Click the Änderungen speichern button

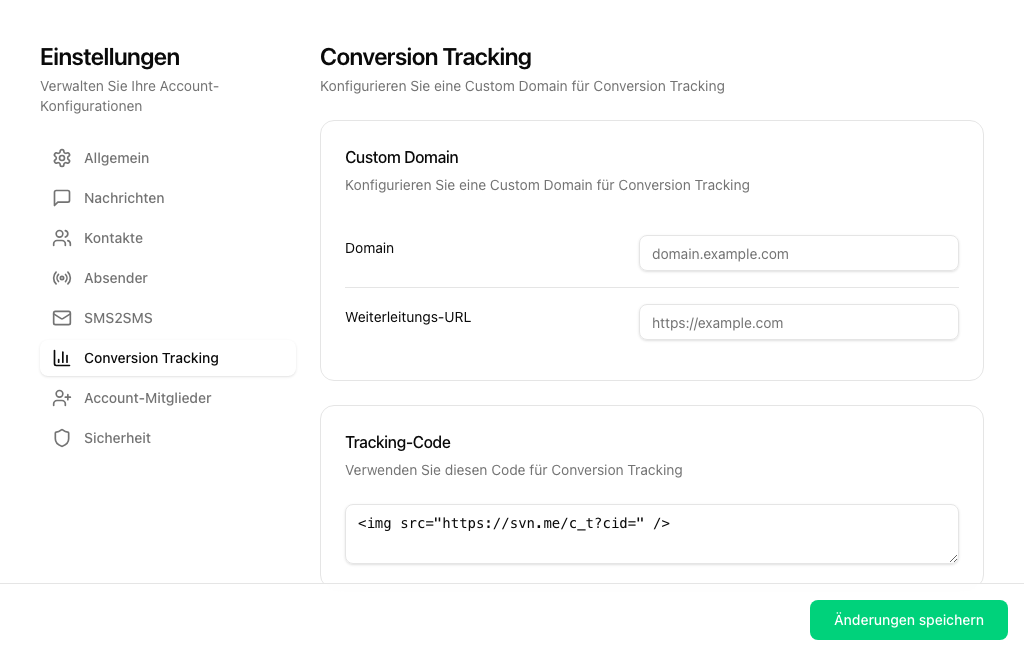pos(908,620)
